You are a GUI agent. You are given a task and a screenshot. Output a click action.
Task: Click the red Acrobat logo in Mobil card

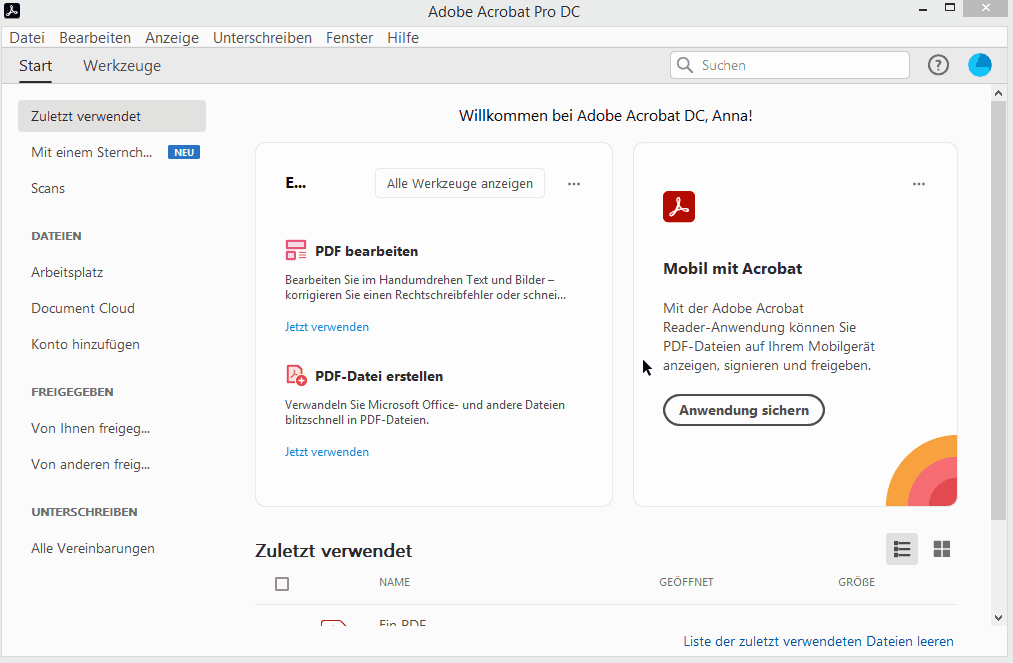coord(679,207)
